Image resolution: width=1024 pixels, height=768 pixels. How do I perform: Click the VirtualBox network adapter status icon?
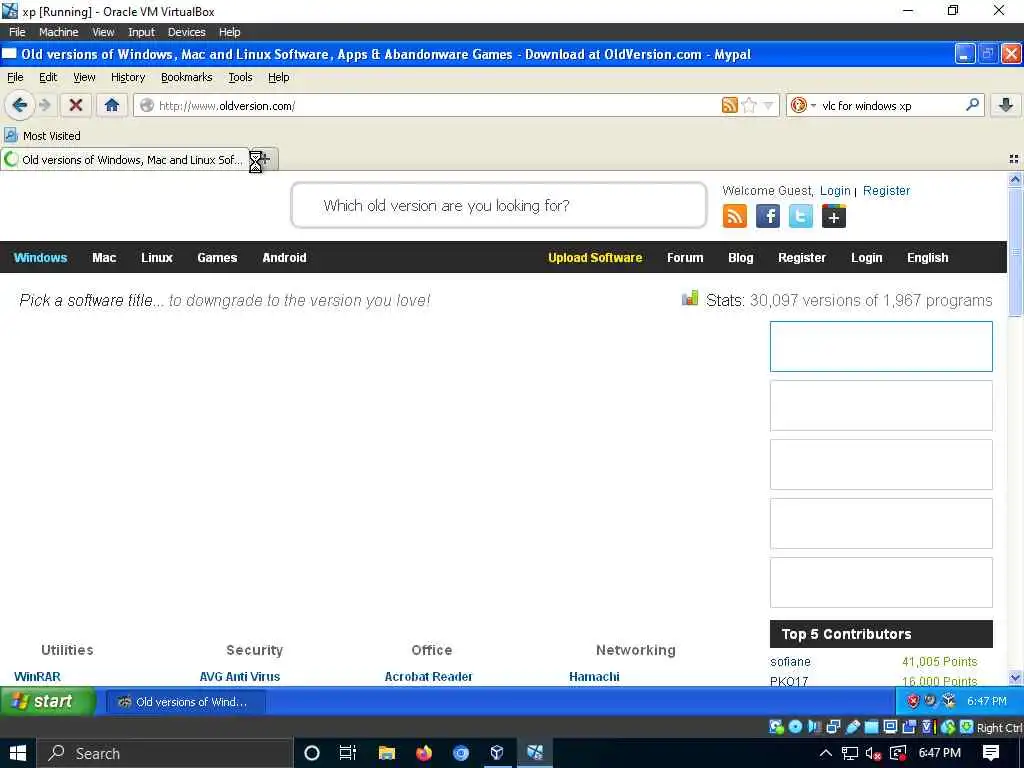click(x=834, y=727)
